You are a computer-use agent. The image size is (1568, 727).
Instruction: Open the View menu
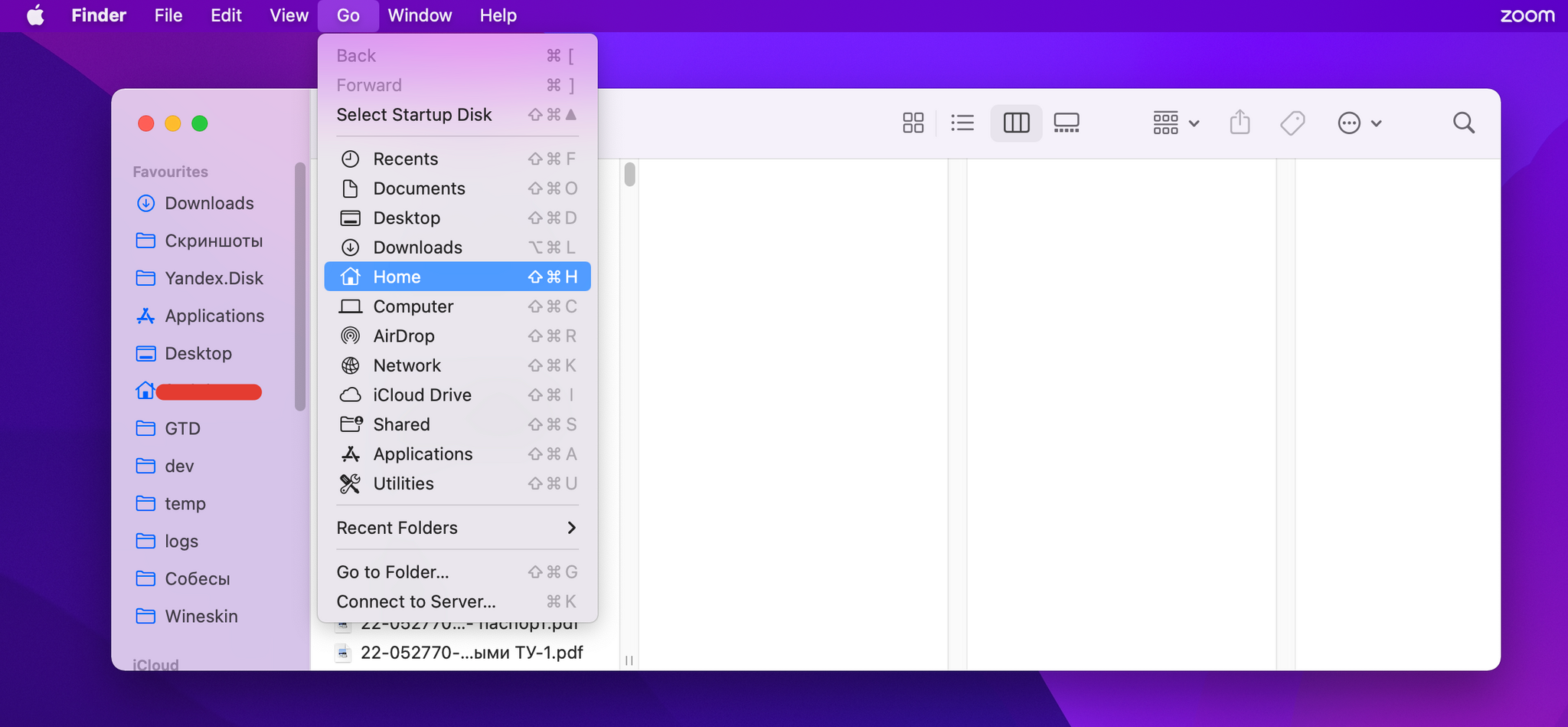(x=289, y=15)
